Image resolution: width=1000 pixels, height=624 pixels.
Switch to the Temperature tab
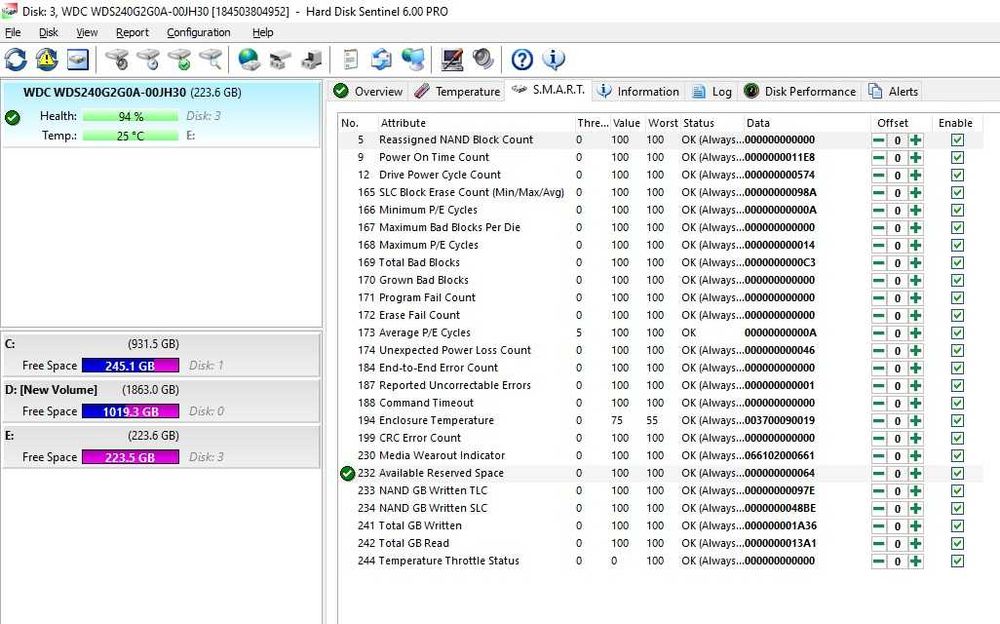[x=457, y=91]
